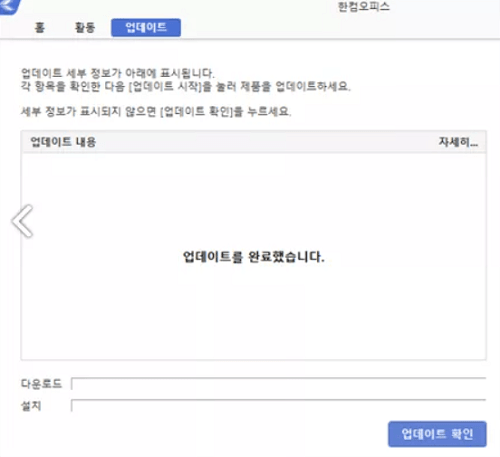Click the 설치 label

coord(31,406)
